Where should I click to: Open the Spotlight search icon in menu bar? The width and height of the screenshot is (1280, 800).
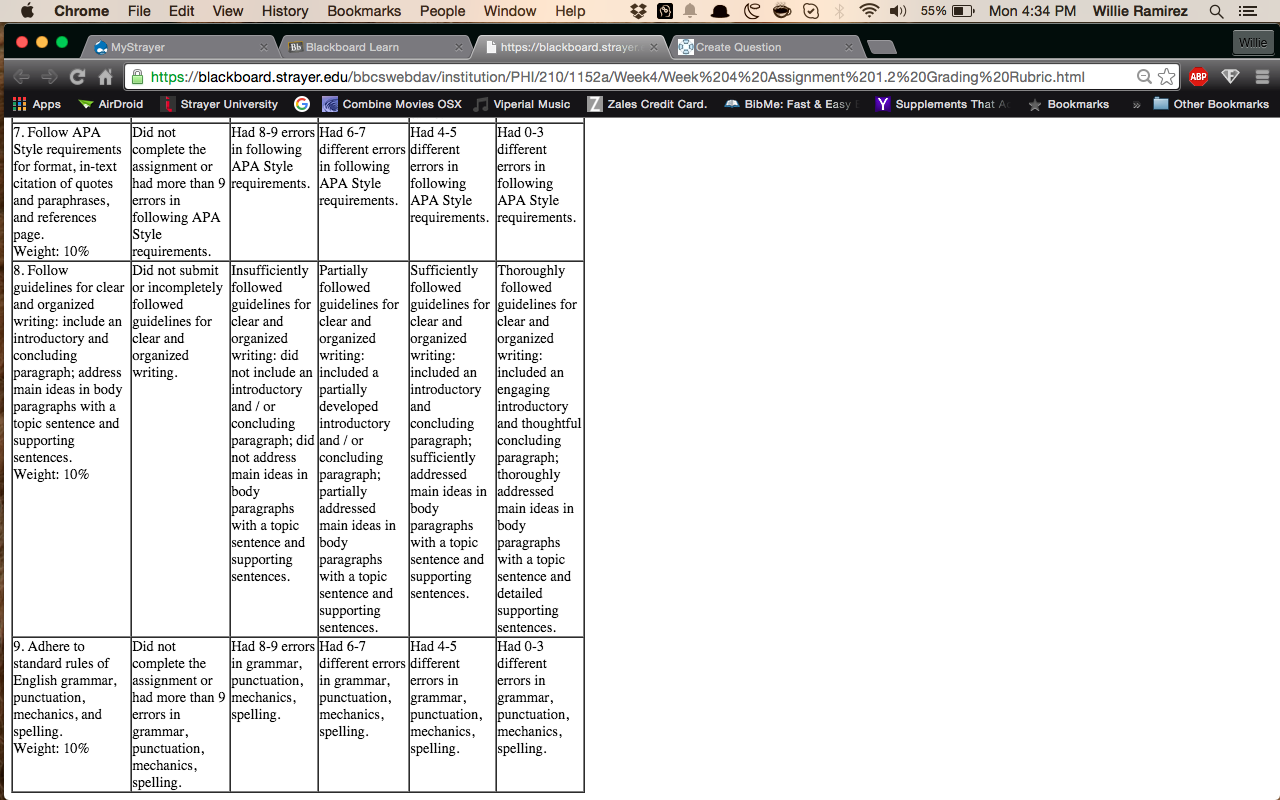1216,11
